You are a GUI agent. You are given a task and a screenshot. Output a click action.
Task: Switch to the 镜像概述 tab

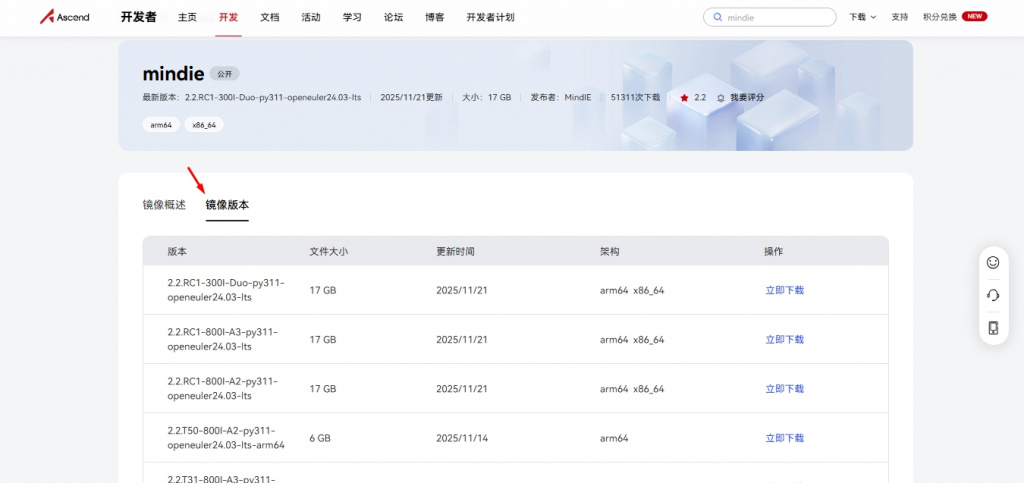click(x=164, y=205)
